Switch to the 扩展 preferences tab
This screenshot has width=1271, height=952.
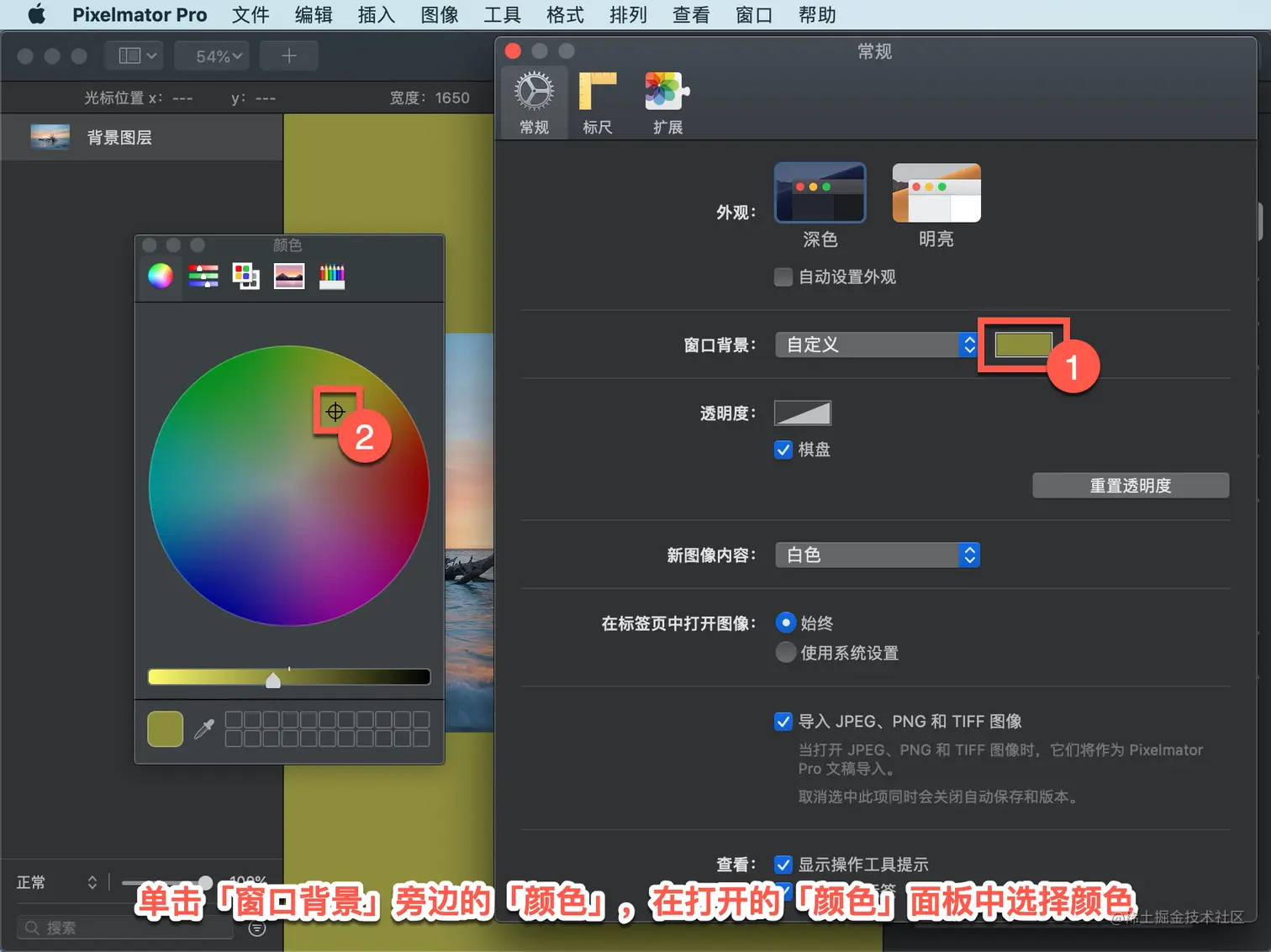coord(667,103)
